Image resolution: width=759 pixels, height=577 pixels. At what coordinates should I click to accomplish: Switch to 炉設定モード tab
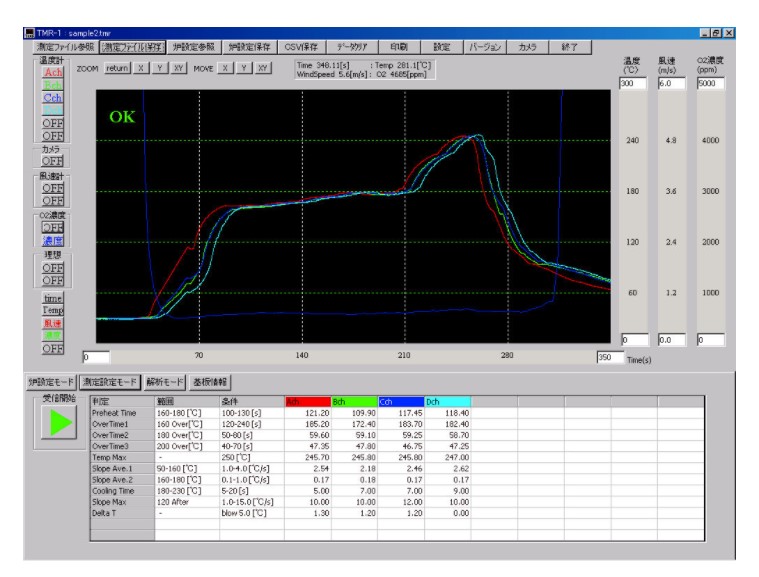pos(51,382)
